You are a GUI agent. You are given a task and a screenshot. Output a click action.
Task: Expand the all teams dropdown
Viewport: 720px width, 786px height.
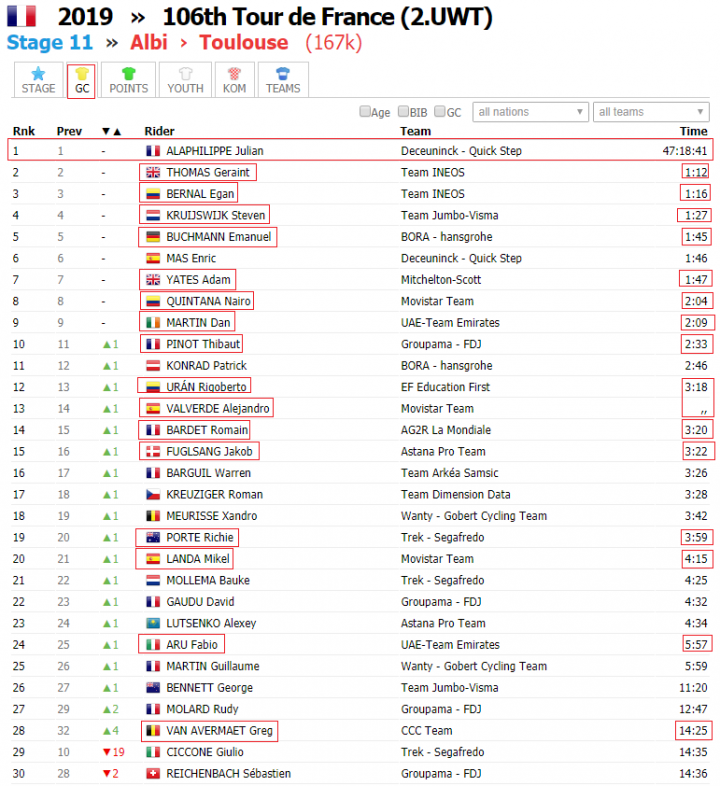(651, 112)
